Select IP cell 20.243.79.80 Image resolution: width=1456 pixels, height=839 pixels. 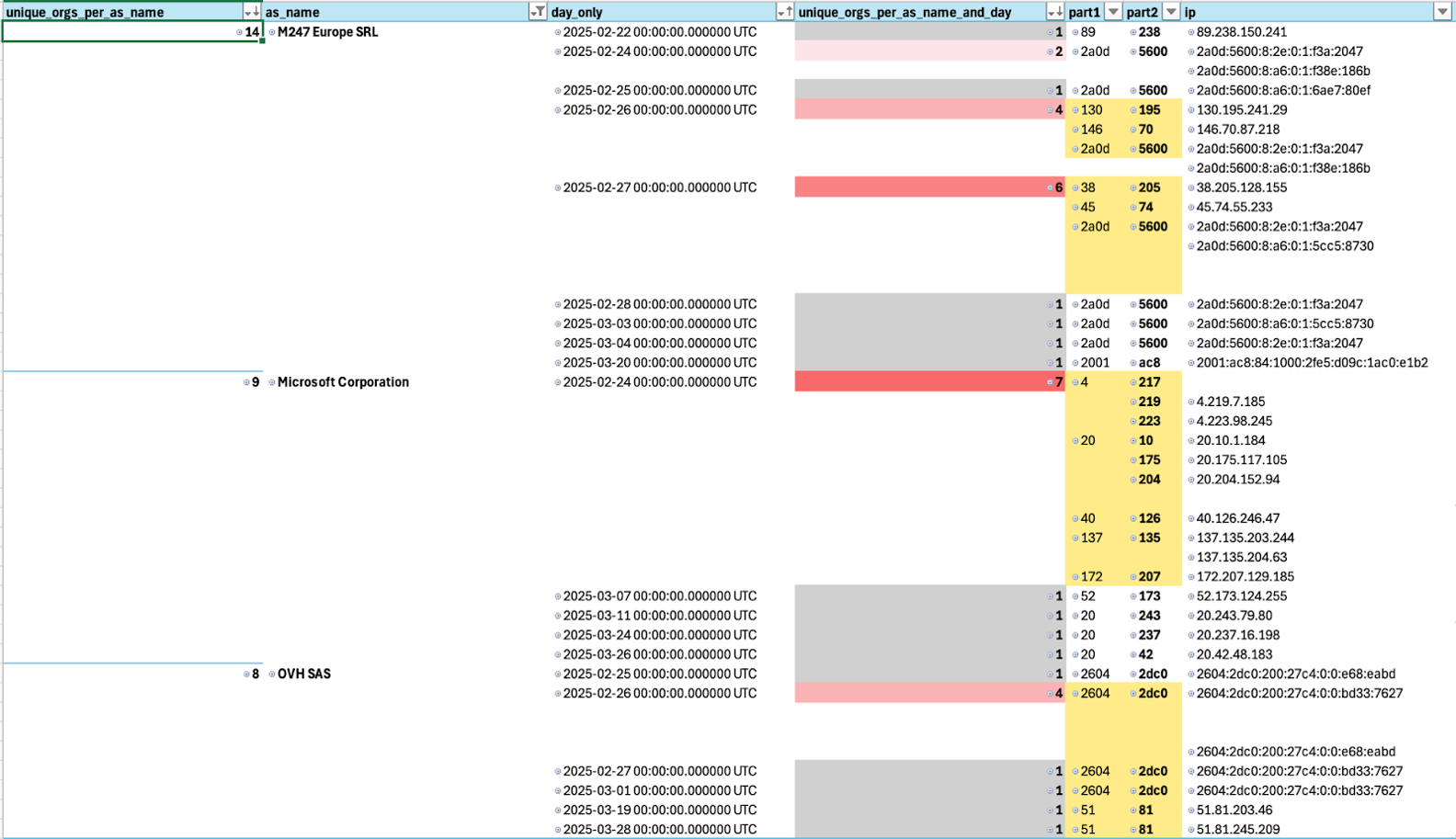point(1318,616)
